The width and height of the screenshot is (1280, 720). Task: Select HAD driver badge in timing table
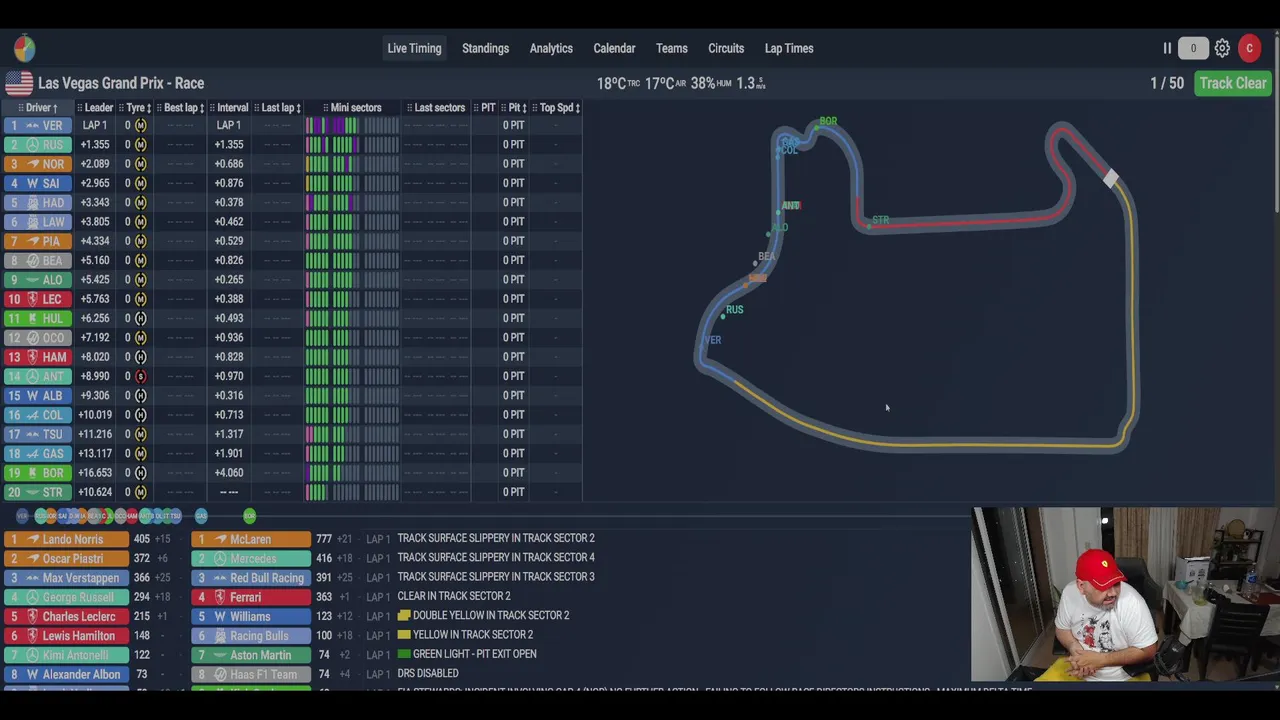[x=37, y=202]
